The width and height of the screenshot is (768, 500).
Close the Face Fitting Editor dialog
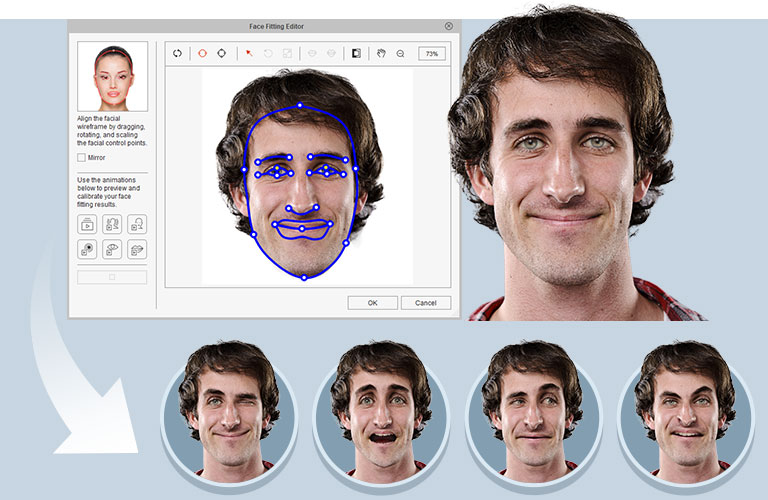[x=448, y=26]
